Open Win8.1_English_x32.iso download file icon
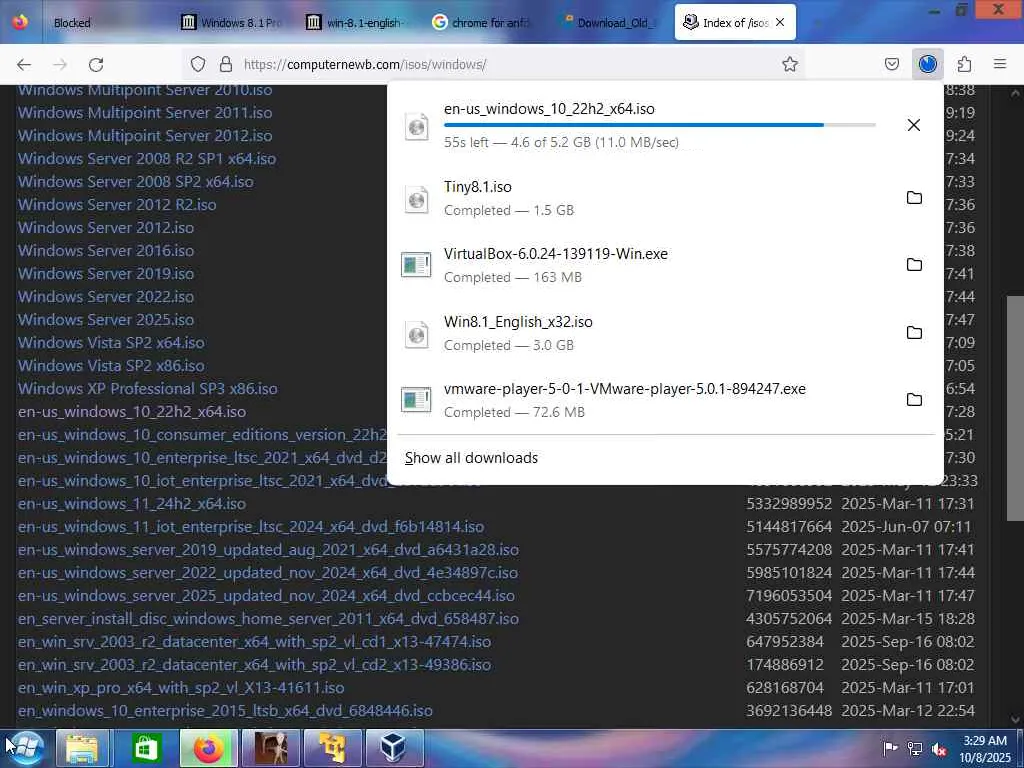Viewport: 1024px width, 768px height. pos(417,333)
